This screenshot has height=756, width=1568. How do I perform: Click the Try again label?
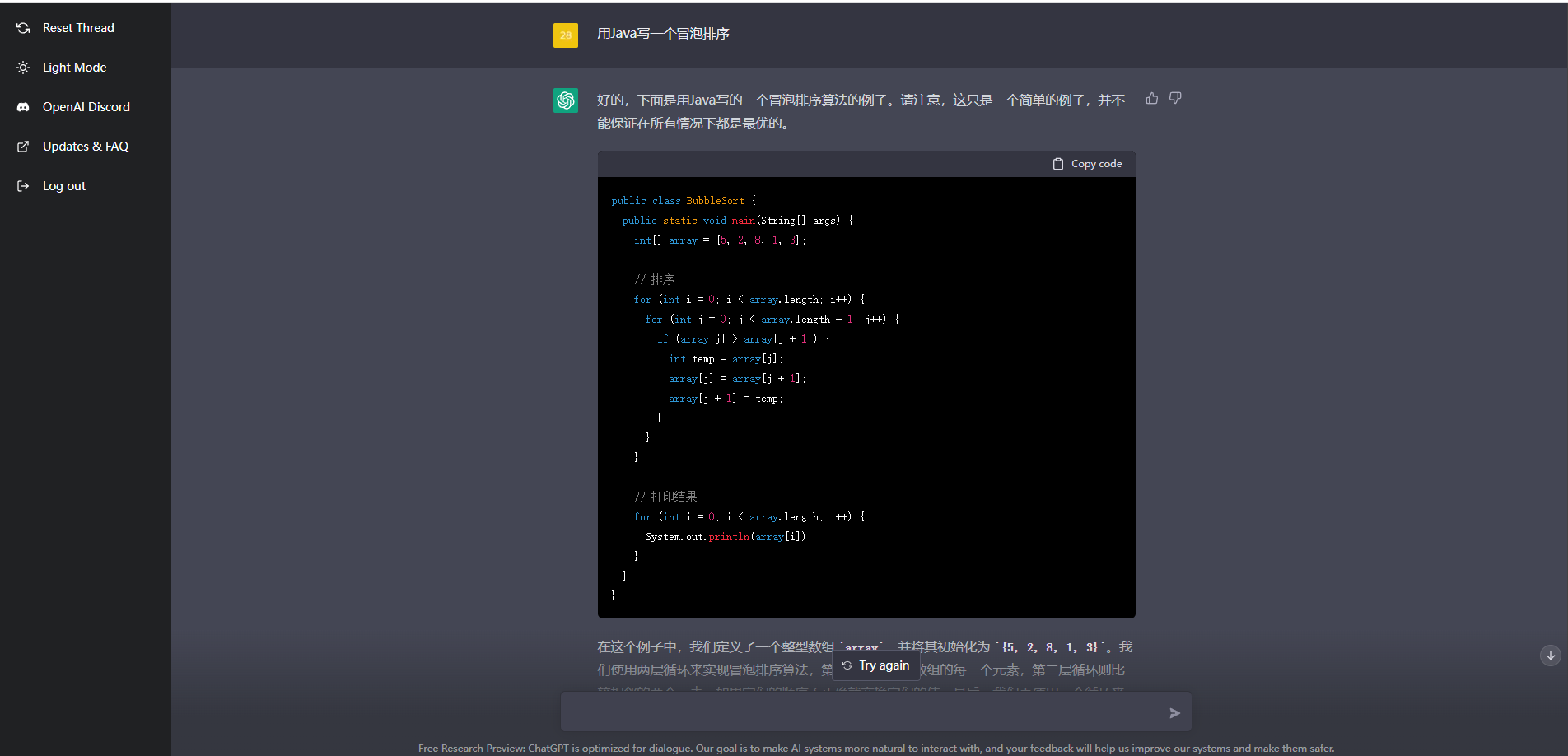click(x=884, y=665)
